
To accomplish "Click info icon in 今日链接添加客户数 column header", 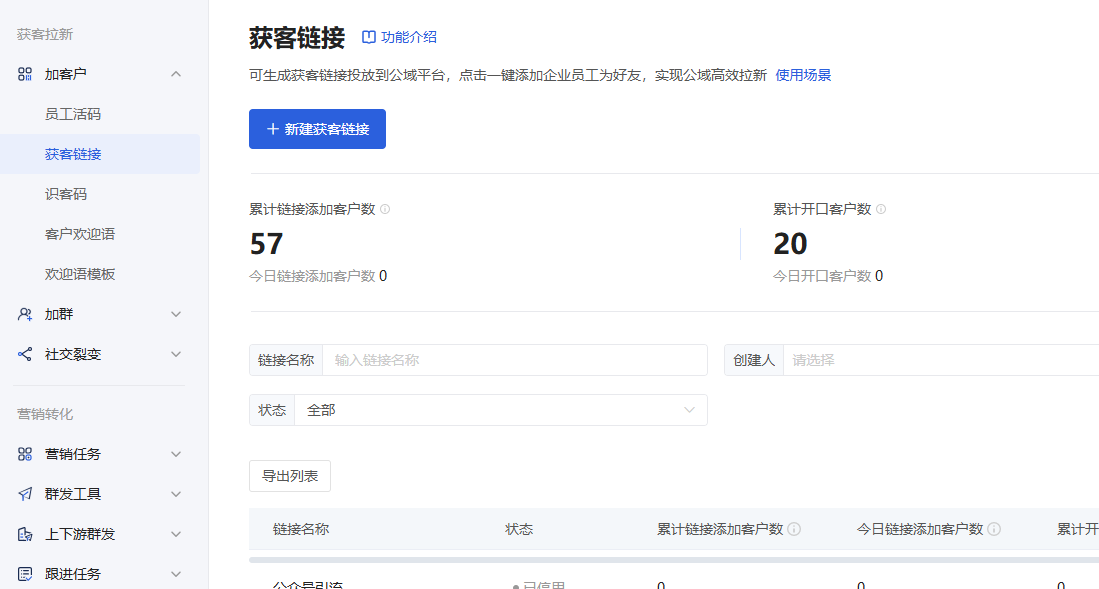I will click(994, 529).
